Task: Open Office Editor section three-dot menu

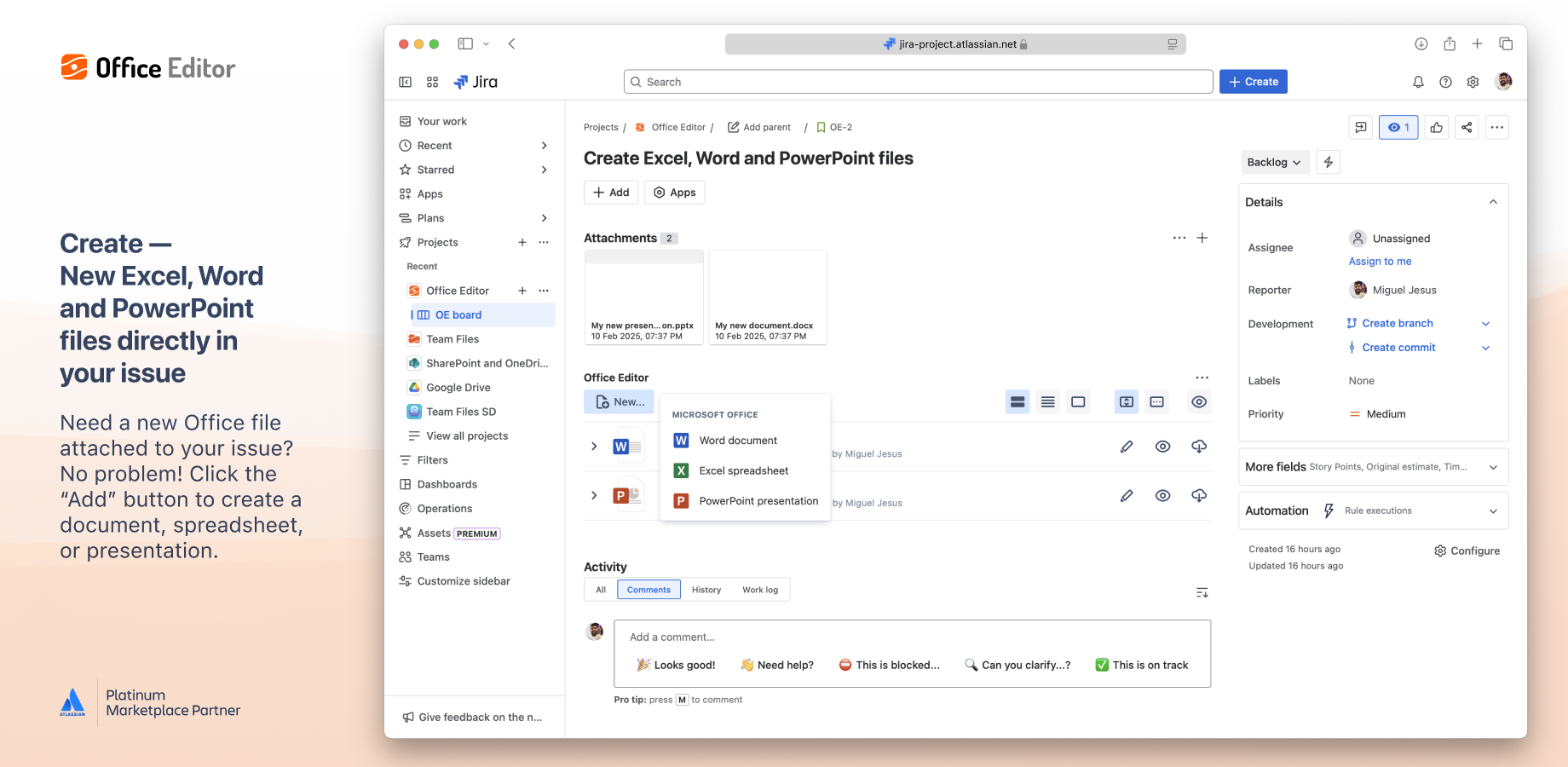Action: pos(1202,378)
